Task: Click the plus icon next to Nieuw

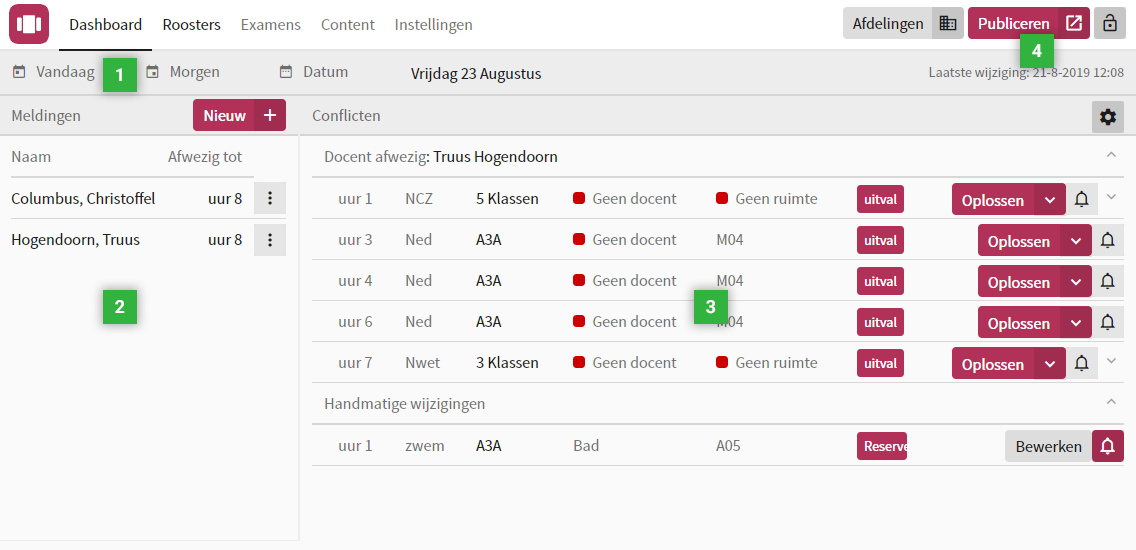Action: 270,116
